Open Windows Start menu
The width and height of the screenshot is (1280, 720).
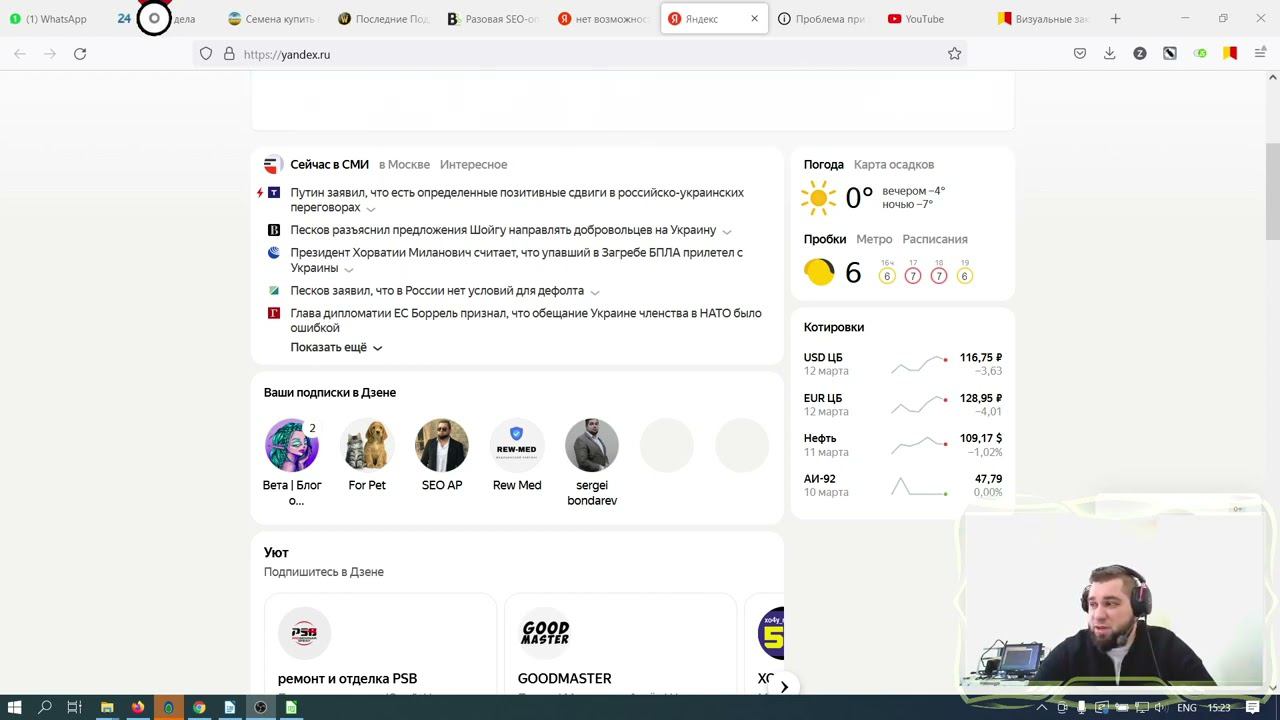coord(14,707)
